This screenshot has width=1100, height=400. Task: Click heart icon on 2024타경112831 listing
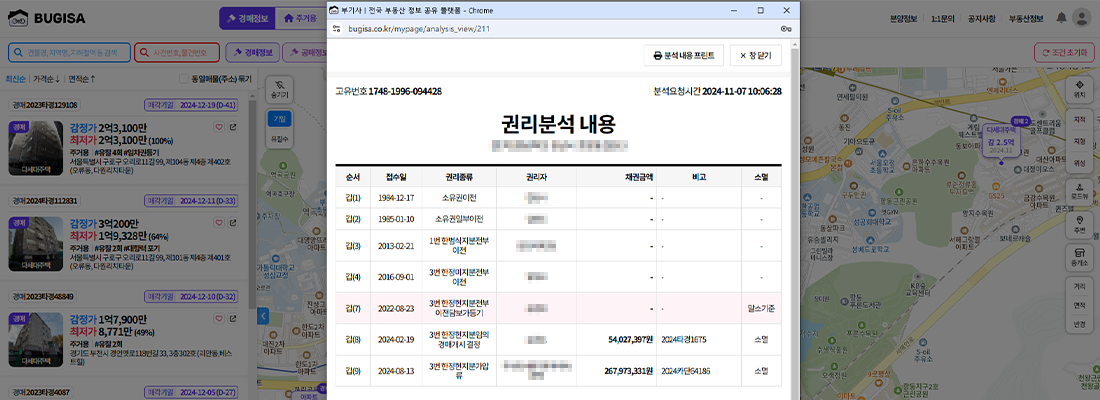[218, 222]
